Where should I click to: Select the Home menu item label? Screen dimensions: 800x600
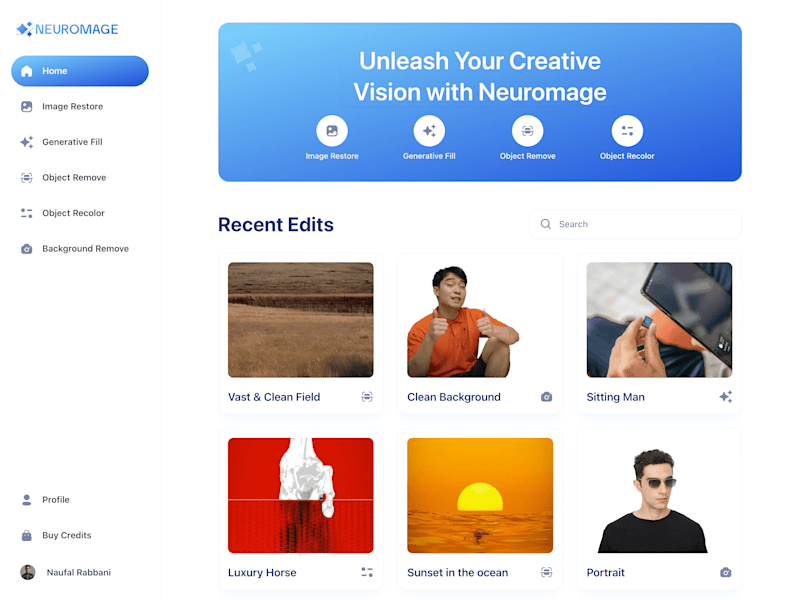click(x=55, y=71)
